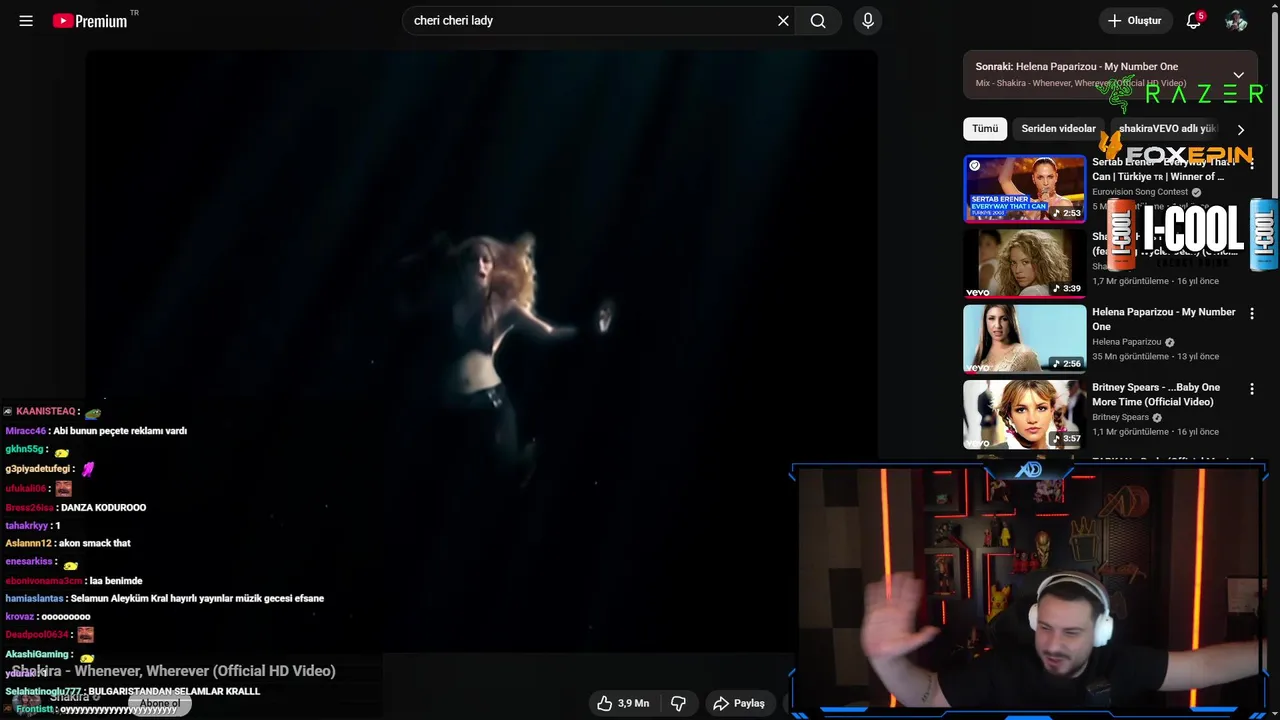Clear the search text with X
This screenshot has width=1280, height=720.
point(783,21)
